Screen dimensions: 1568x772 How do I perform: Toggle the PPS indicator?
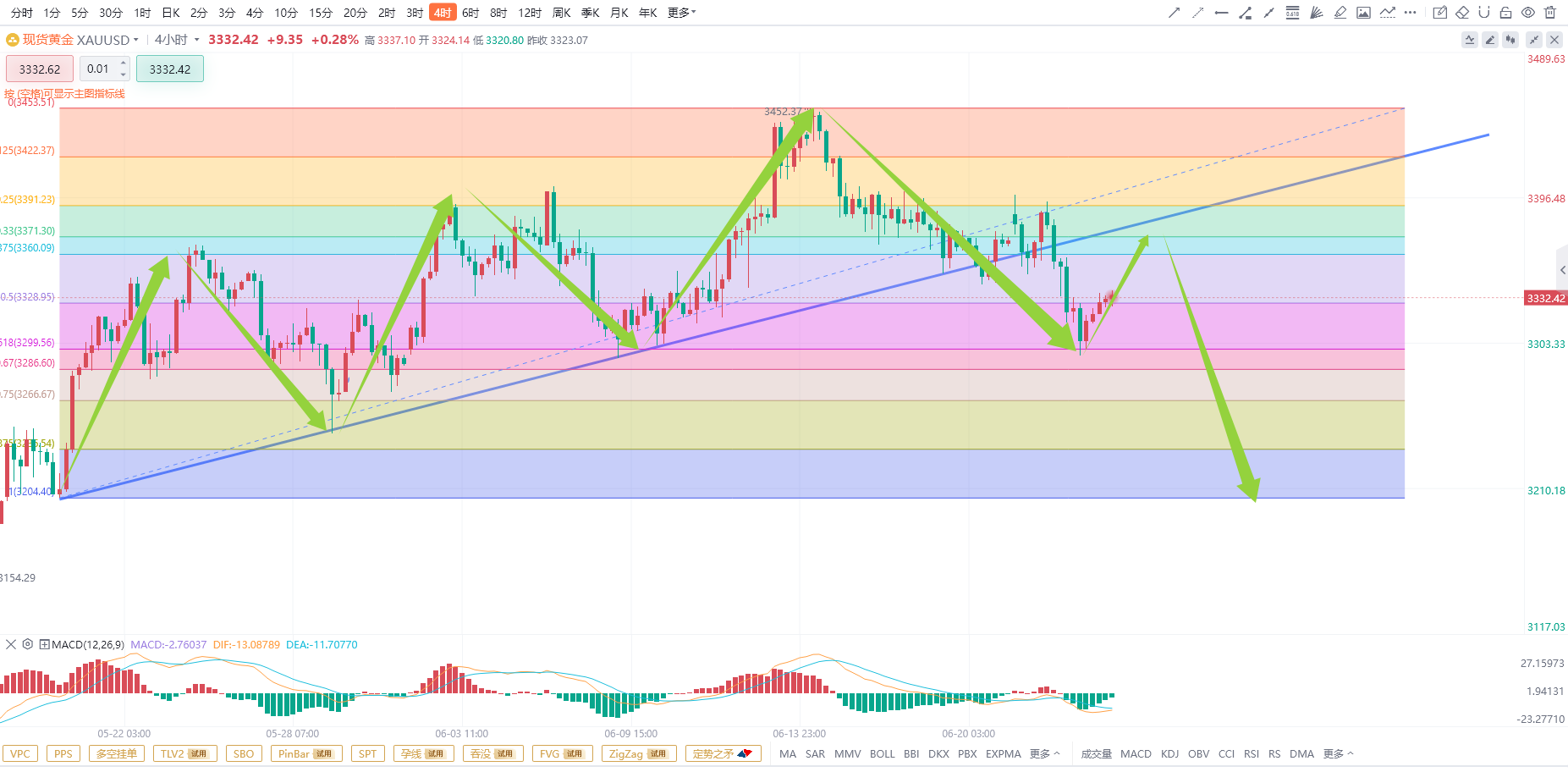coord(63,753)
